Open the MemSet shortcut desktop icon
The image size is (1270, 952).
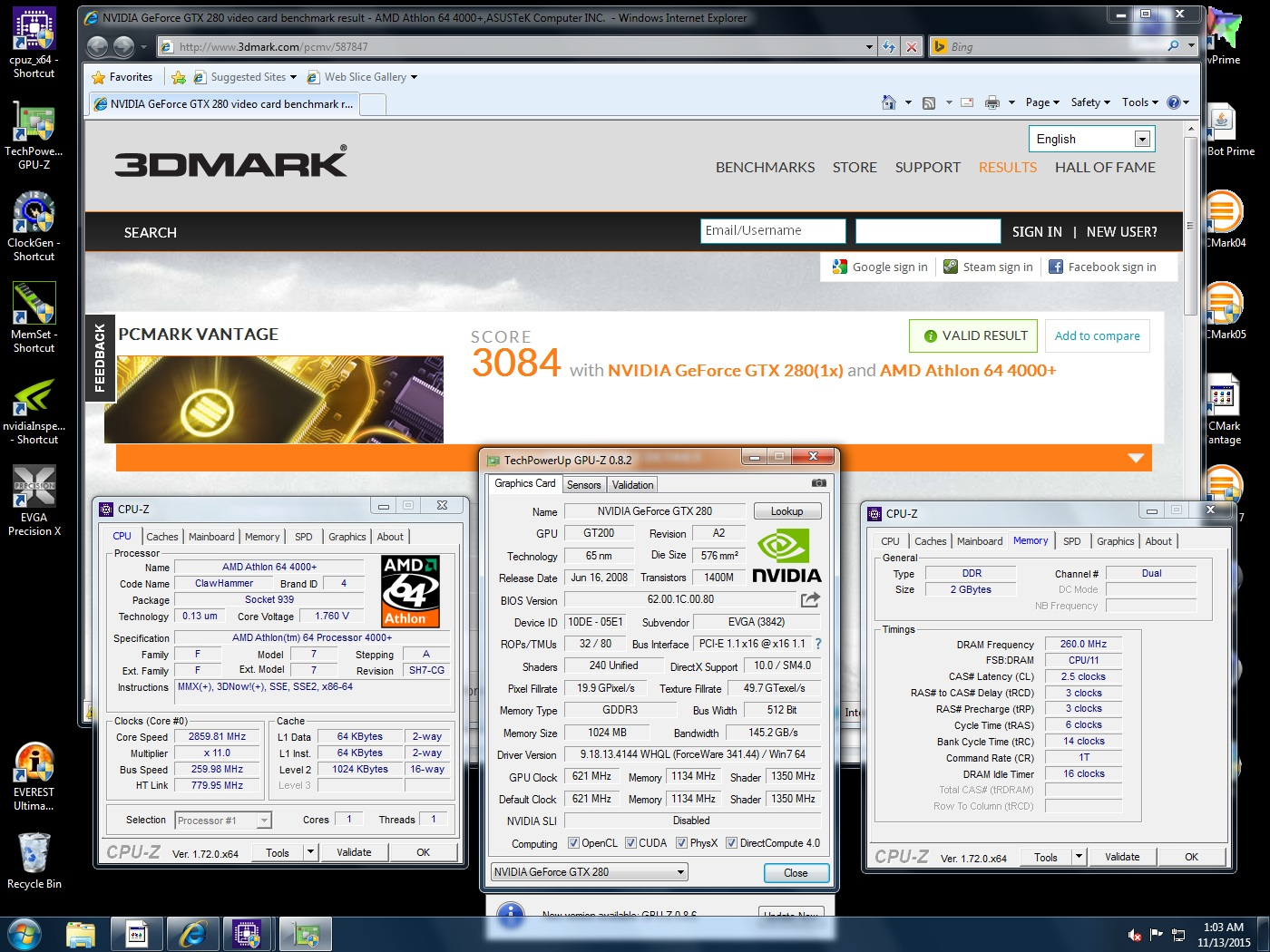pos(34,317)
